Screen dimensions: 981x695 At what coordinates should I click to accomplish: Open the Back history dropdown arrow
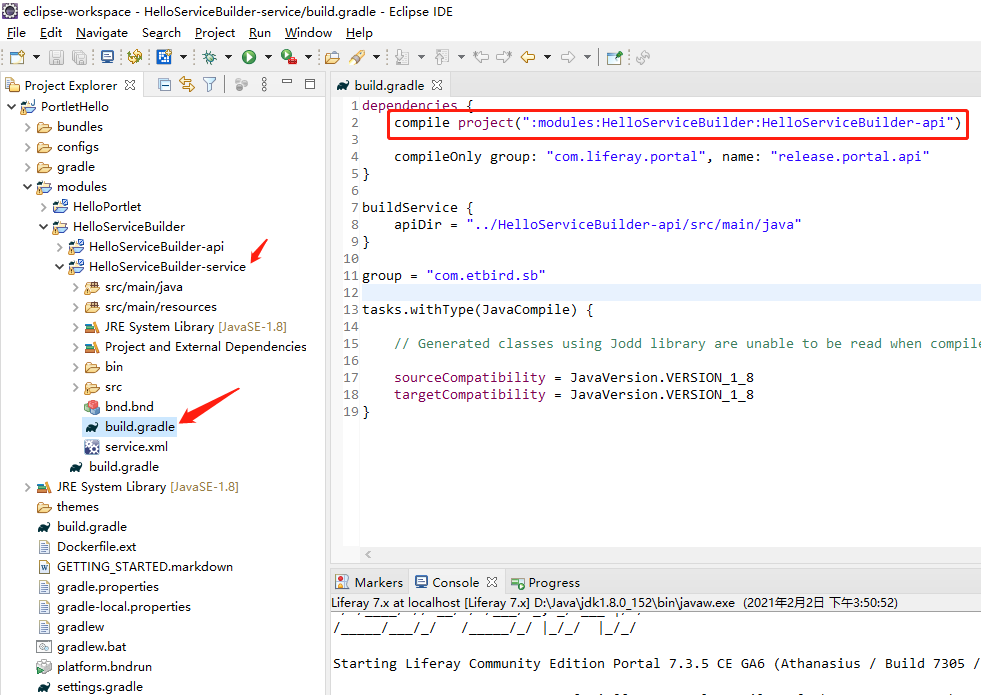click(x=547, y=57)
